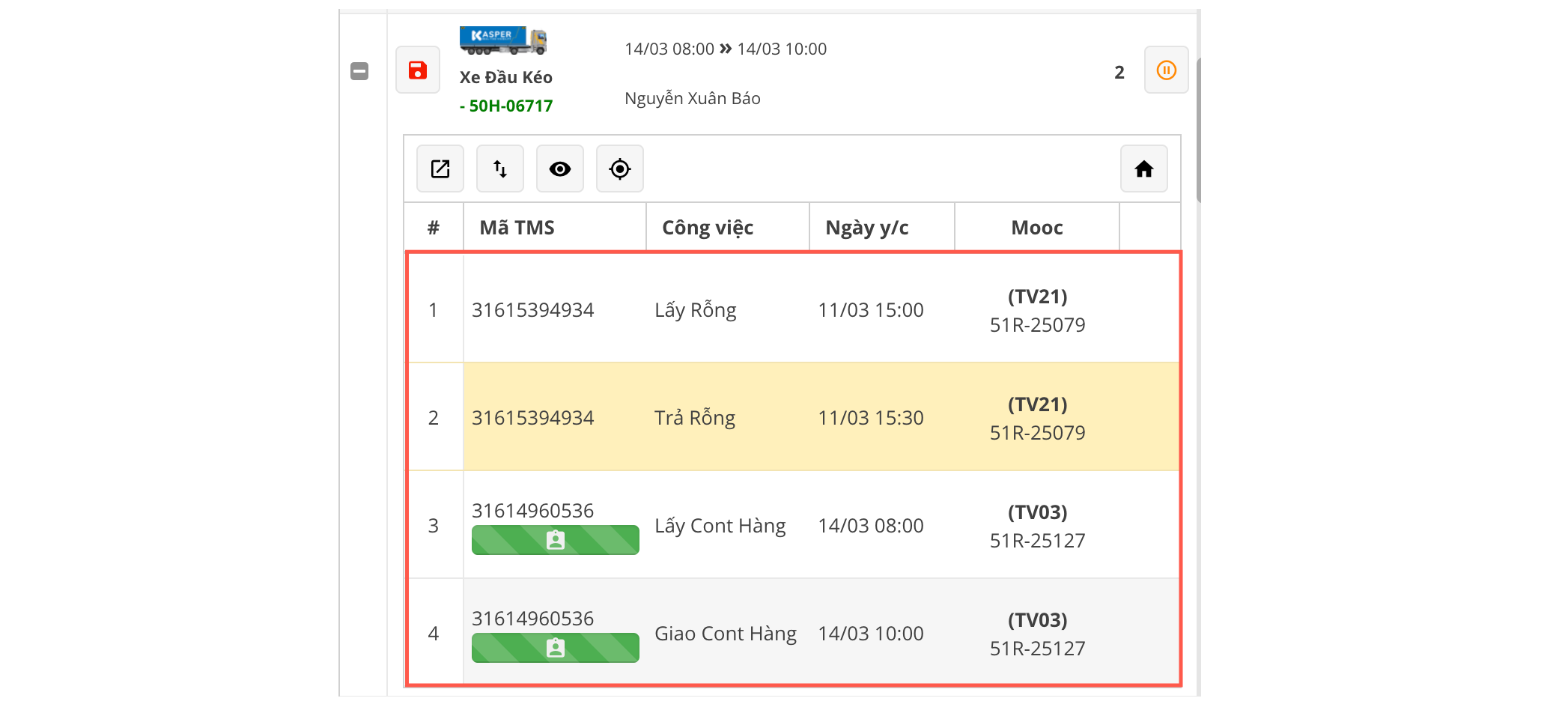Sort by the Công việc column header
This screenshot has height=713, width=1568.
[708, 228]
